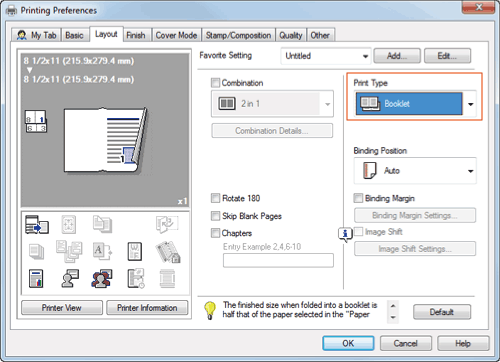Click the dark-bordered page icon in middle row
Image resolution: width=500 pixels, height=362 pixels.
coord(135,252)
